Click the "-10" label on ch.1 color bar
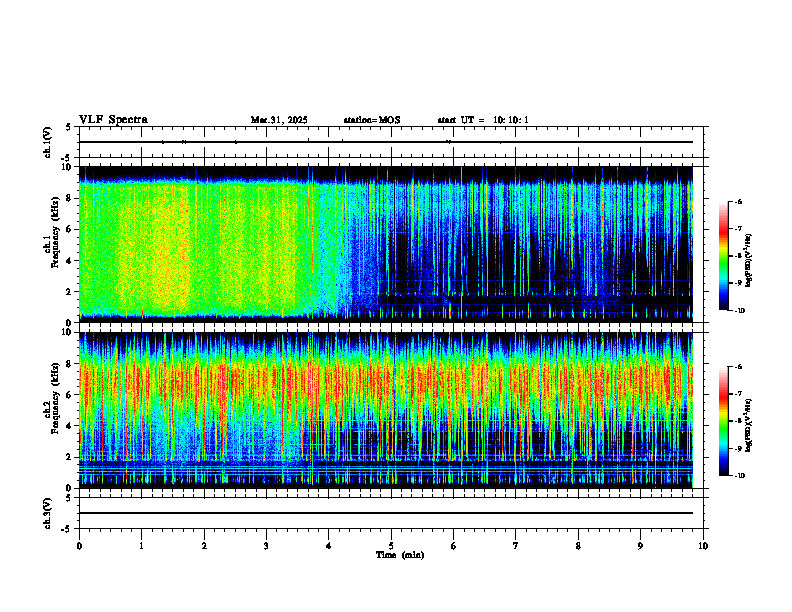The width and height of the screenshot is (792, 612). (x=739, y=311)
